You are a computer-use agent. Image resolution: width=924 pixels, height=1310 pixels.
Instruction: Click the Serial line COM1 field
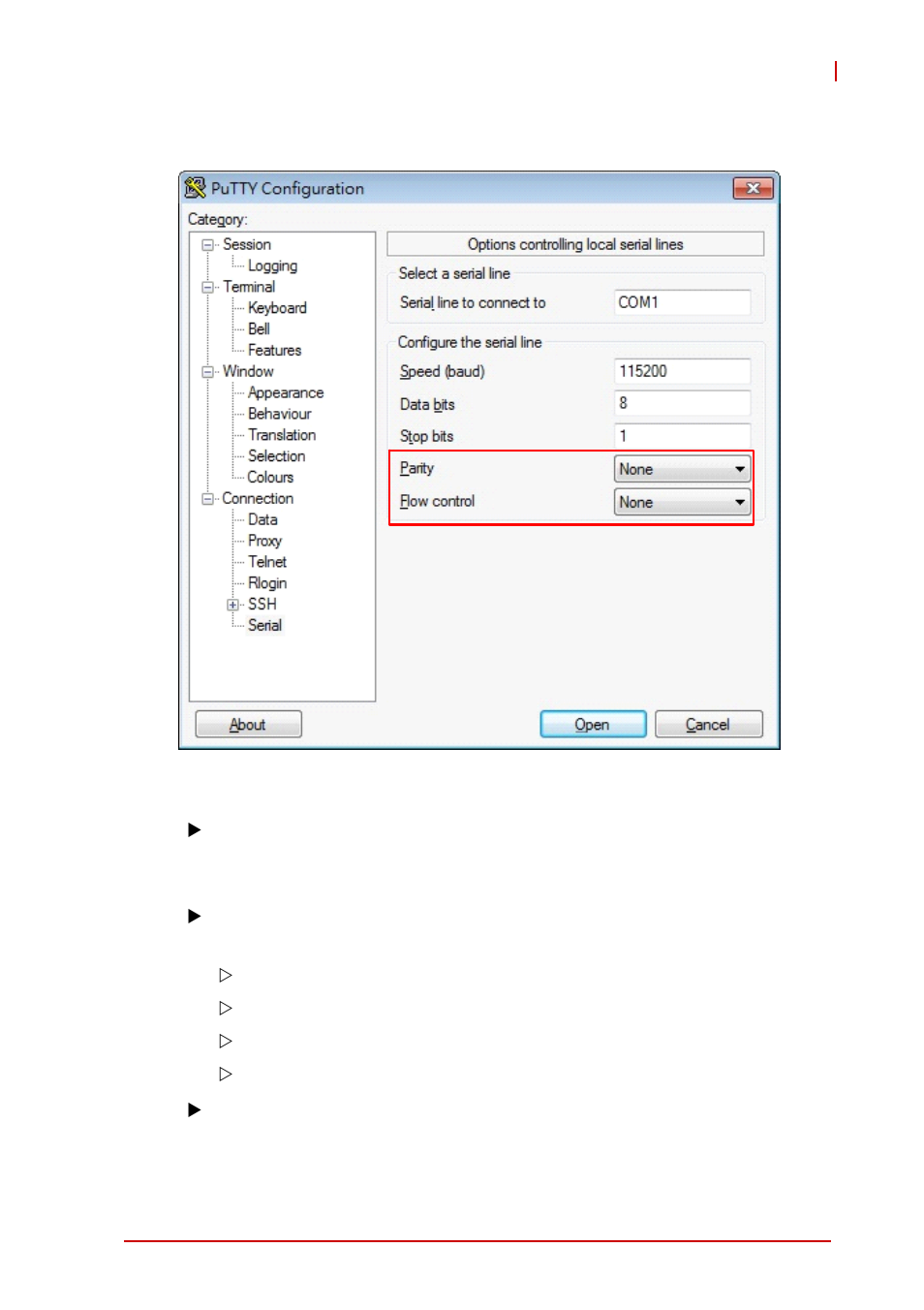point(682,302)
